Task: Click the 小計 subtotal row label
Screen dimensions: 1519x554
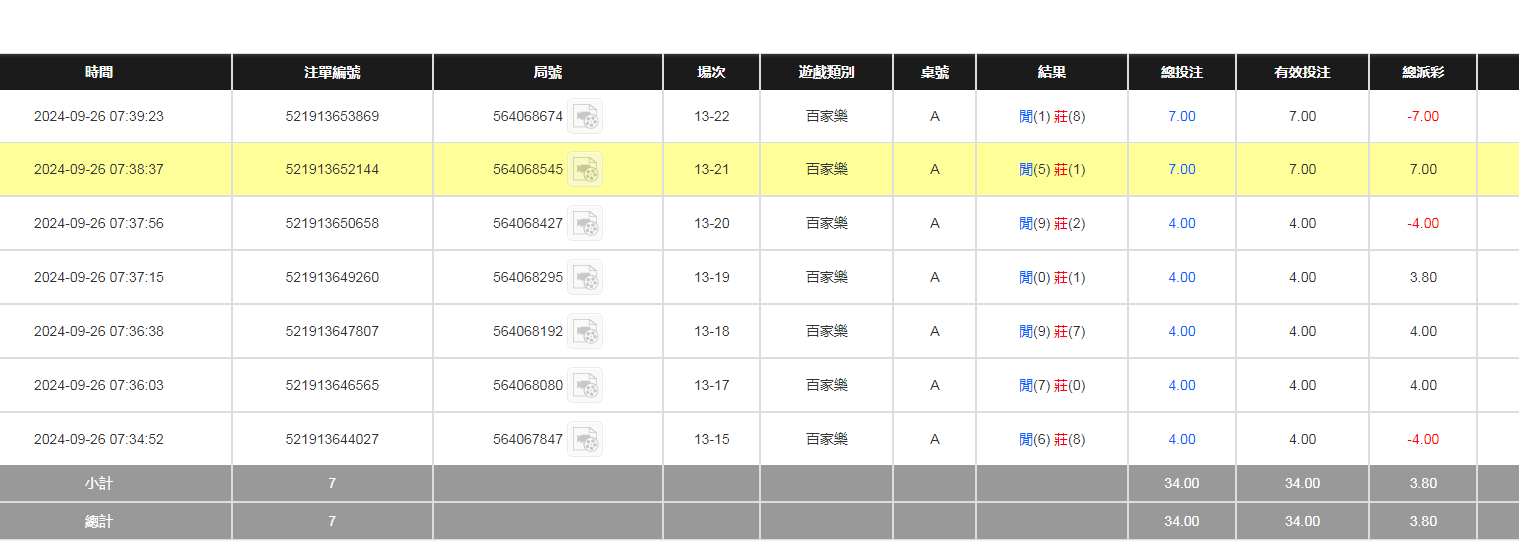Action: click(x=99, y=484)
